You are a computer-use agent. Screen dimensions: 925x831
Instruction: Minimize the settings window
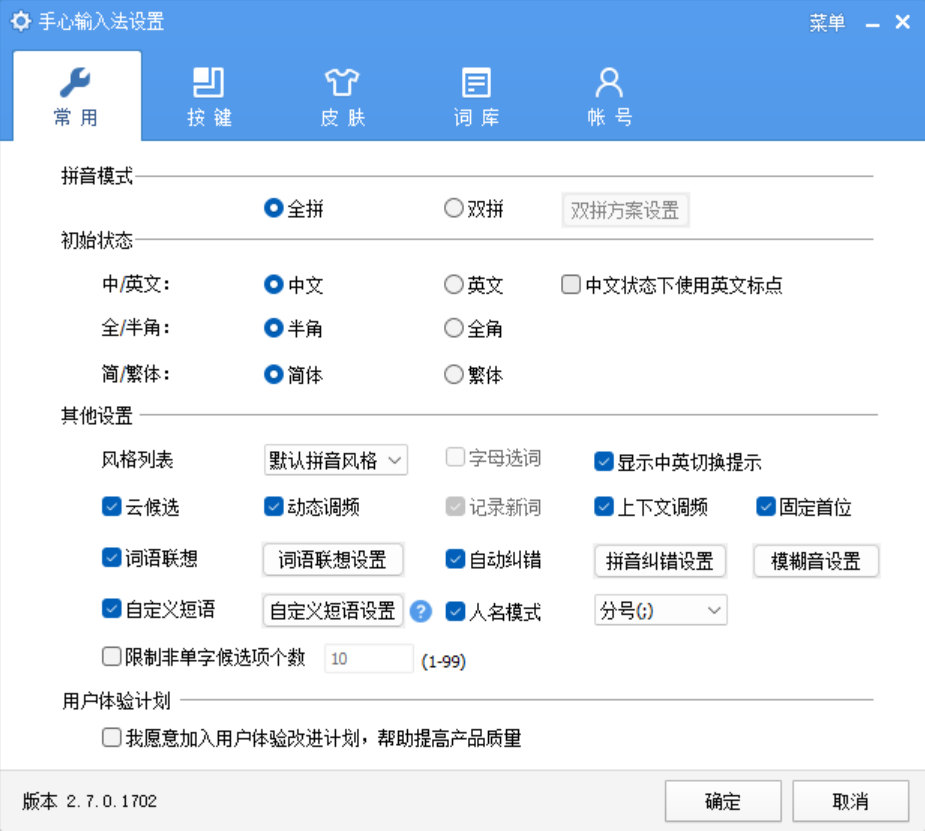(872, 24)
